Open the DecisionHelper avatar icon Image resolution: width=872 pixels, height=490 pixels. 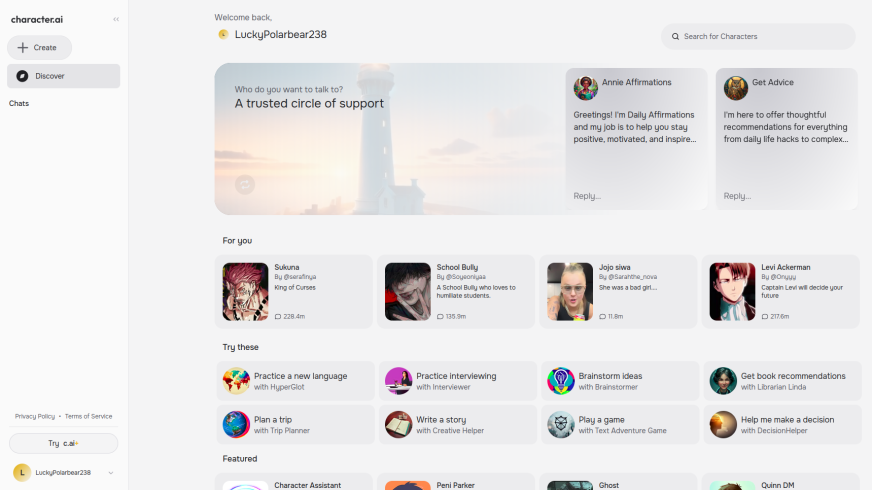[x=722, y=425]
